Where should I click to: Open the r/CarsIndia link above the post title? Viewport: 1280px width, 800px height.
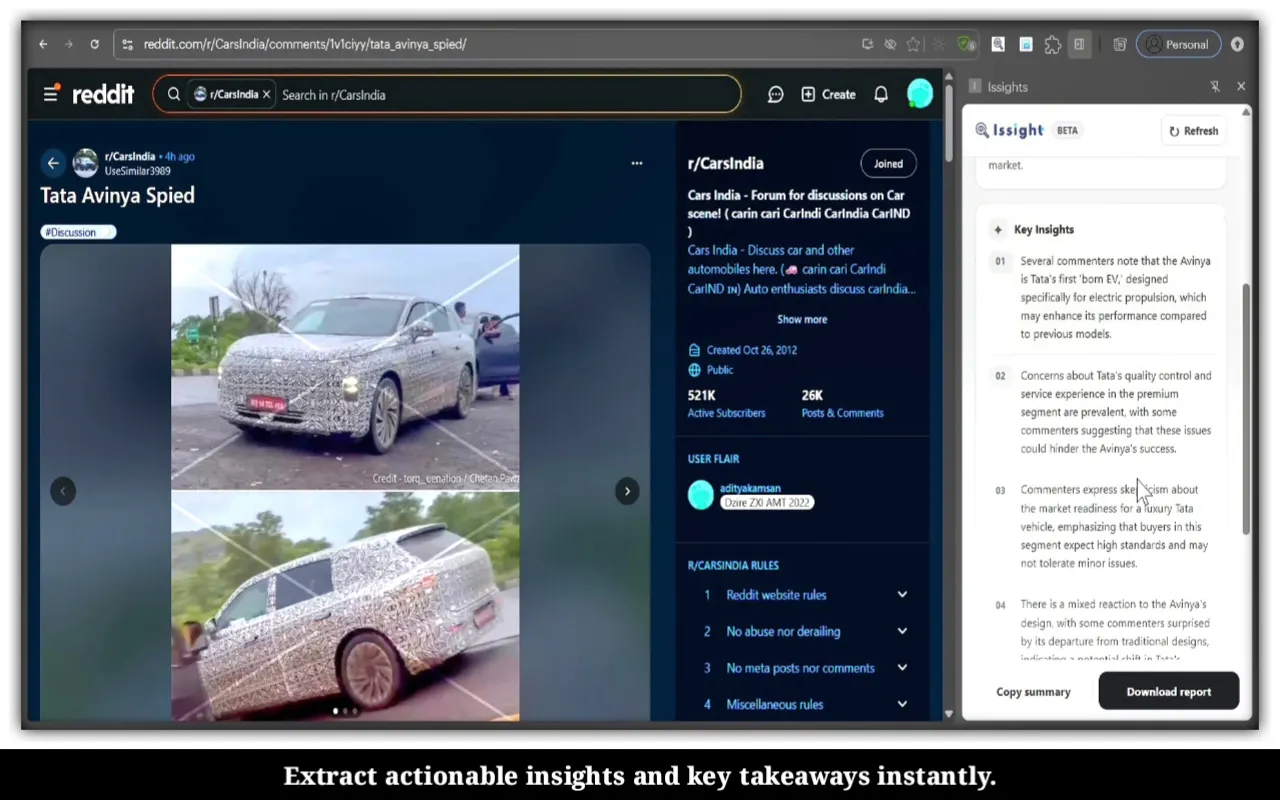click(130, 156)
